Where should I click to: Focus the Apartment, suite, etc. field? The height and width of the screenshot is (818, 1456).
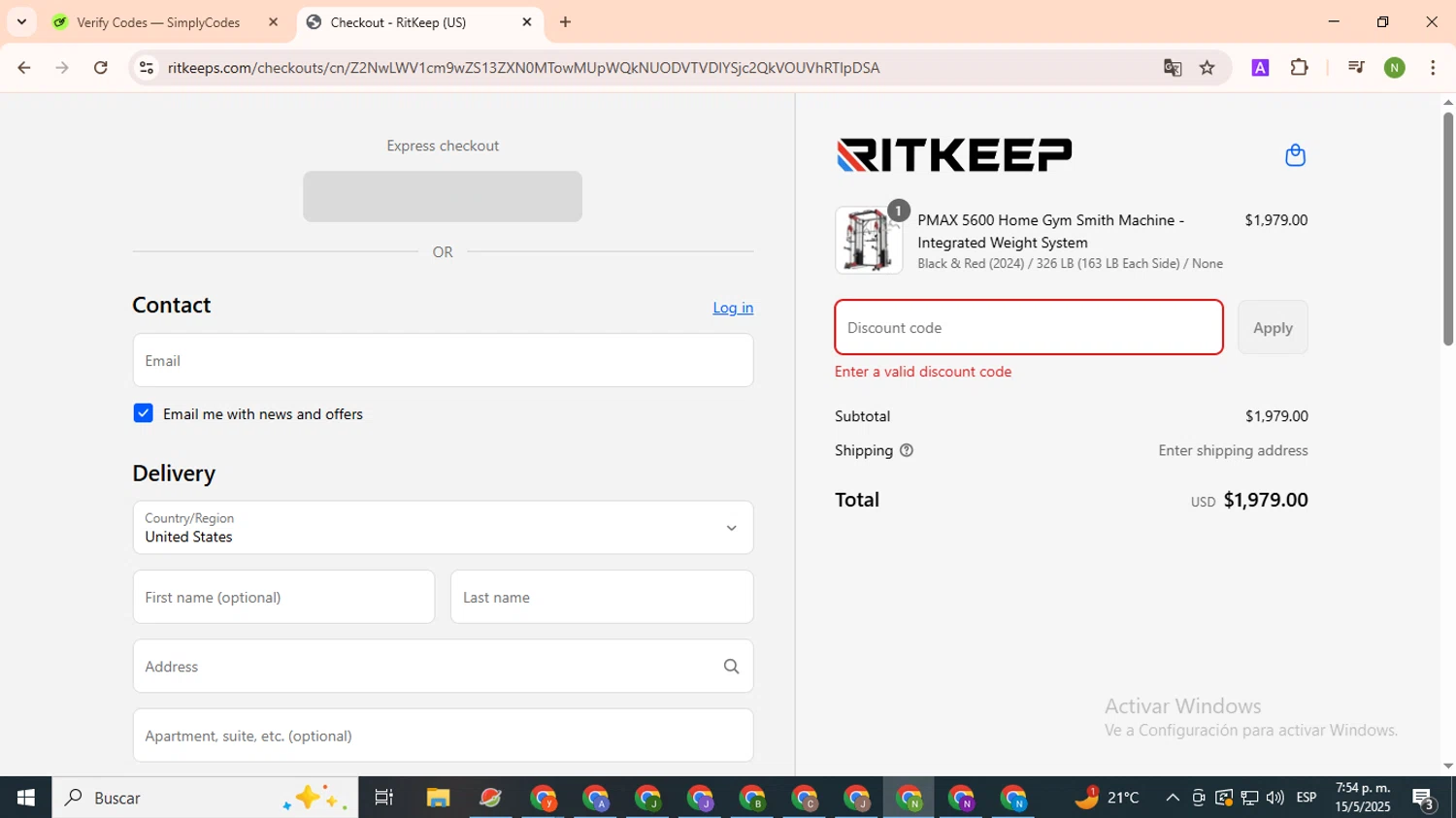click(443, 736)
